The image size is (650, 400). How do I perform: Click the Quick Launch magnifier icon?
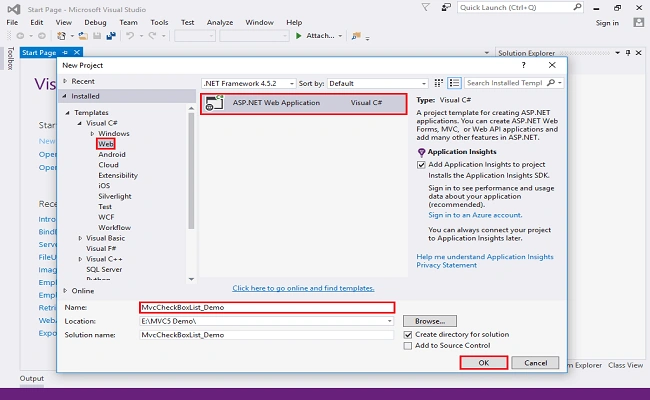pyautogui.click(x=577, y=7)
